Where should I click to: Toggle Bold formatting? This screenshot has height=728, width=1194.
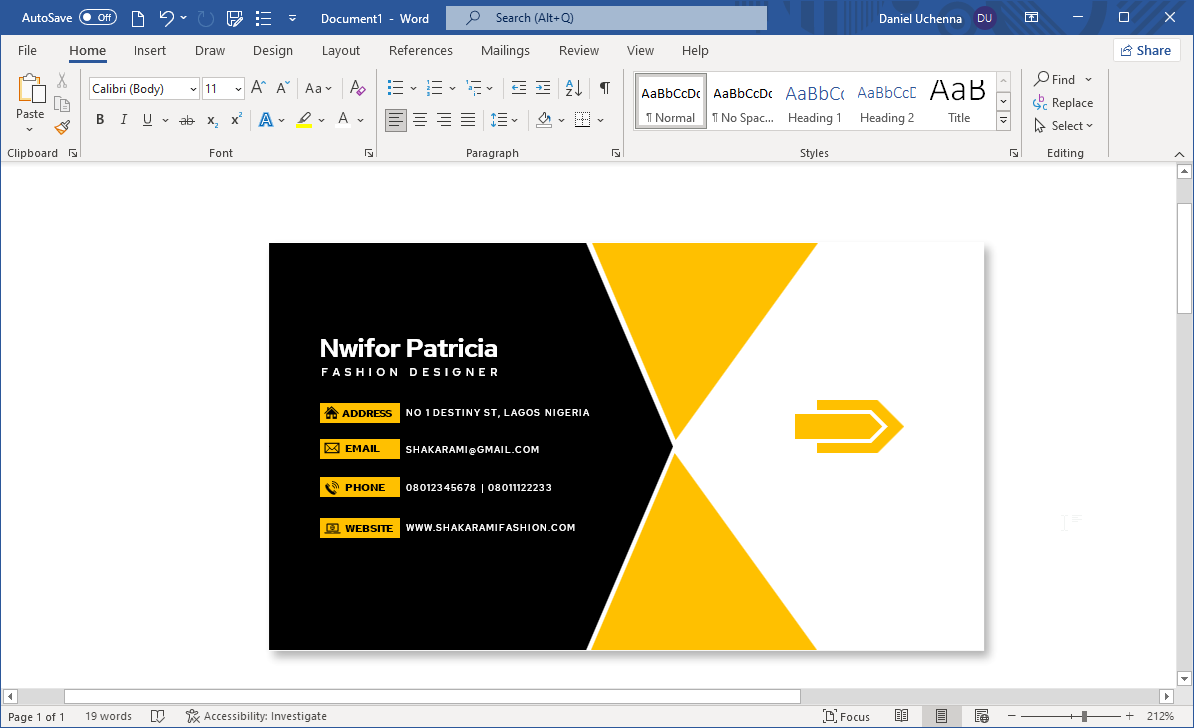[x=100, y=120]
